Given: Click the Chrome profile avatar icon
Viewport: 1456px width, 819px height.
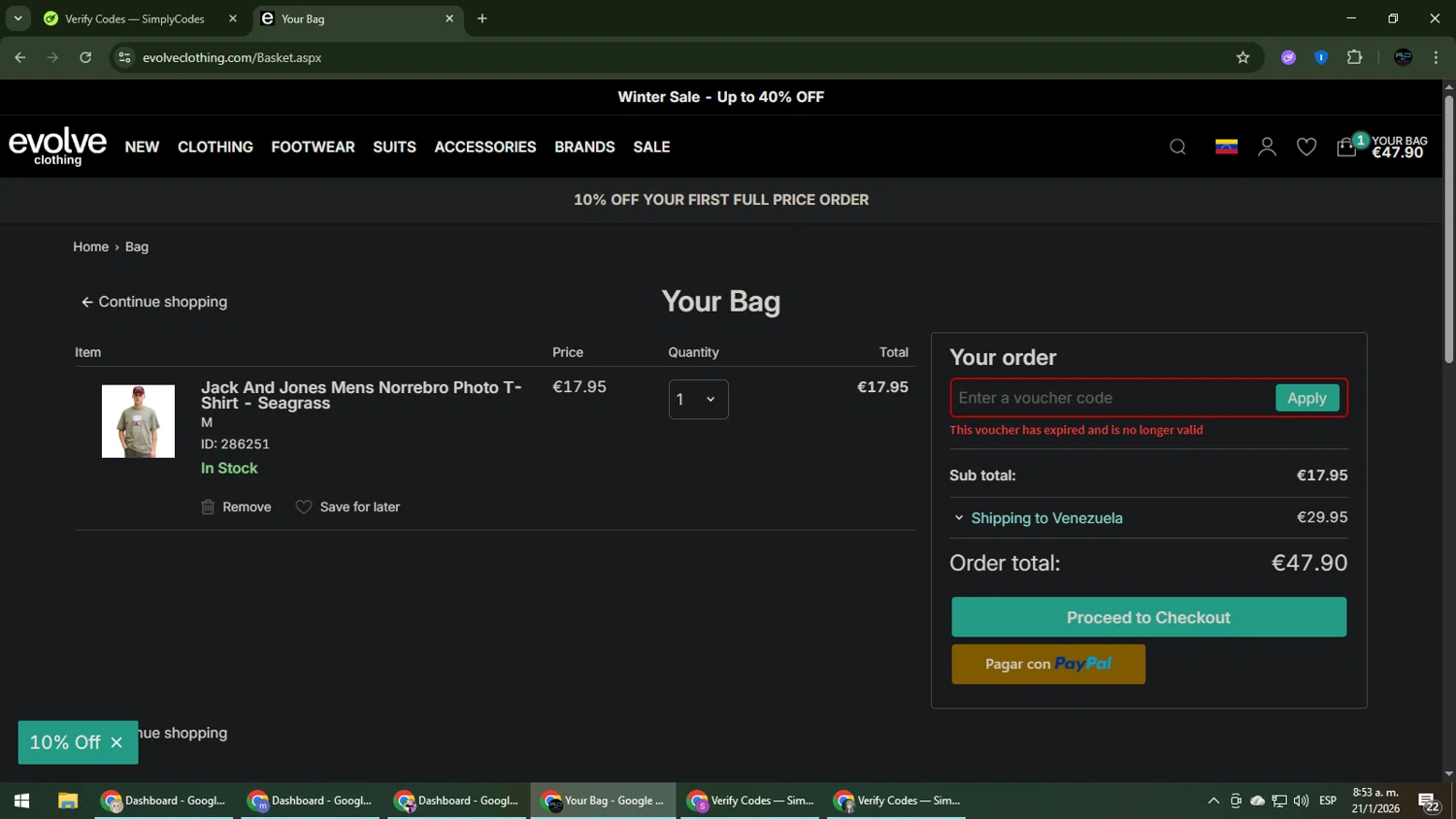Looking at the screenshot, I should point(1403,57).
